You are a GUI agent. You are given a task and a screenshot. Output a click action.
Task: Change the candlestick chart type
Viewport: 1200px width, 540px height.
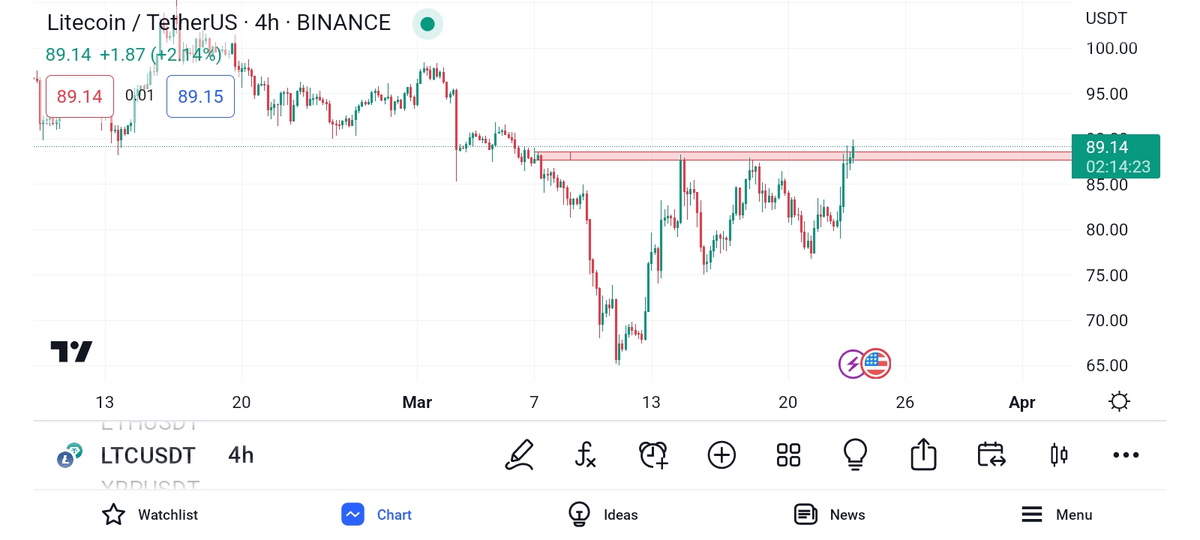(x=1058, y=455)
